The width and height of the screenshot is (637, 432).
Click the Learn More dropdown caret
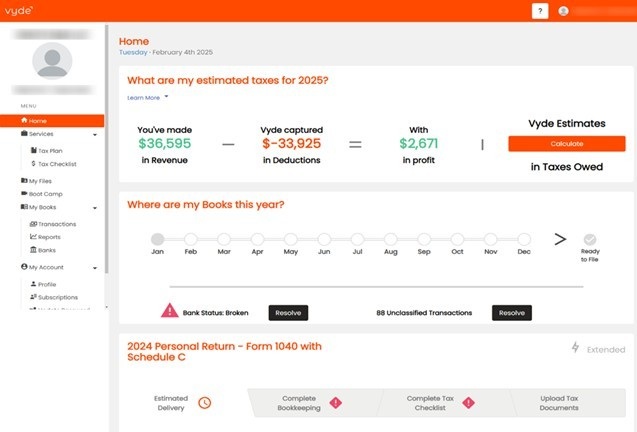(x=166, y=97)
